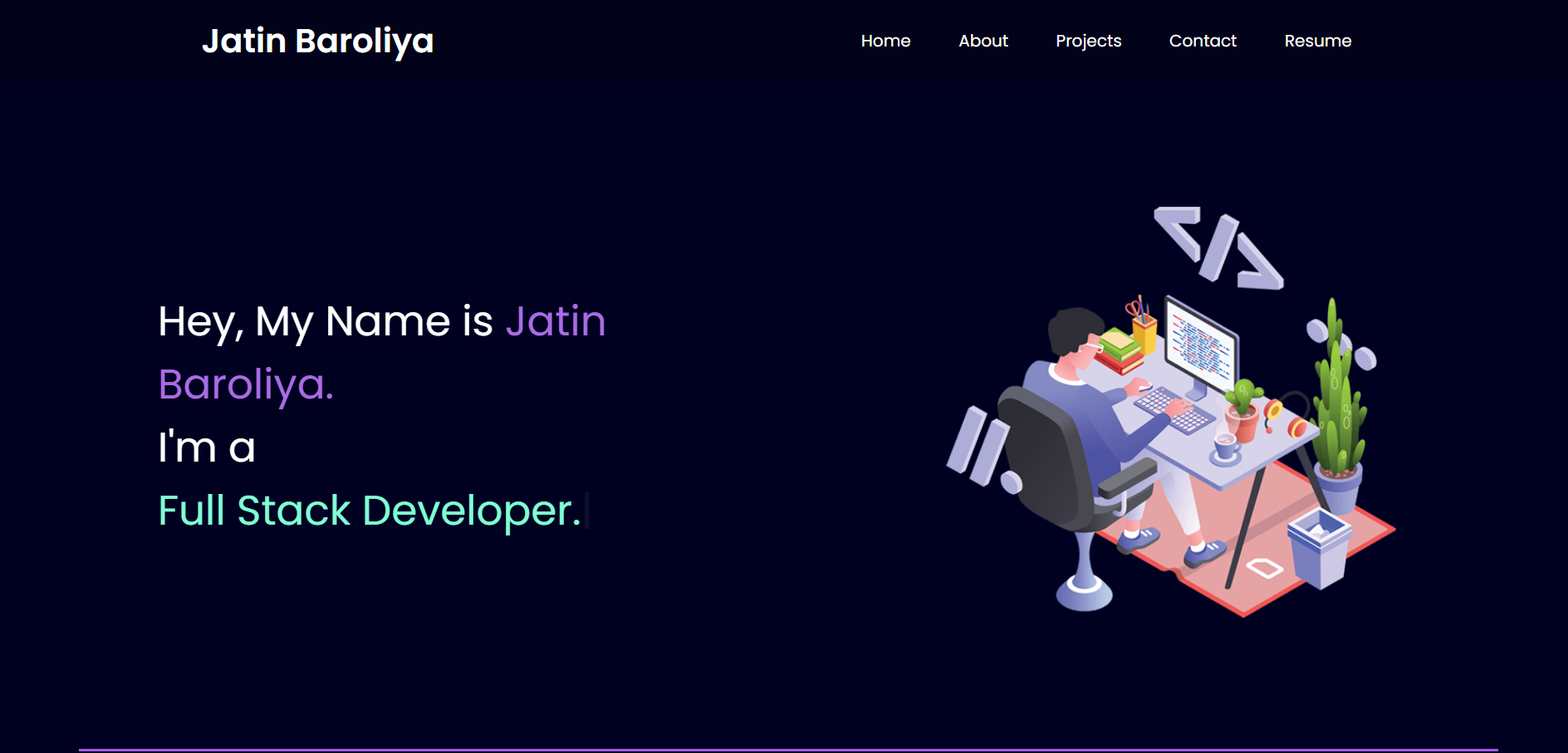
Task: Open the Resume link
Action: click(1318, 41)
